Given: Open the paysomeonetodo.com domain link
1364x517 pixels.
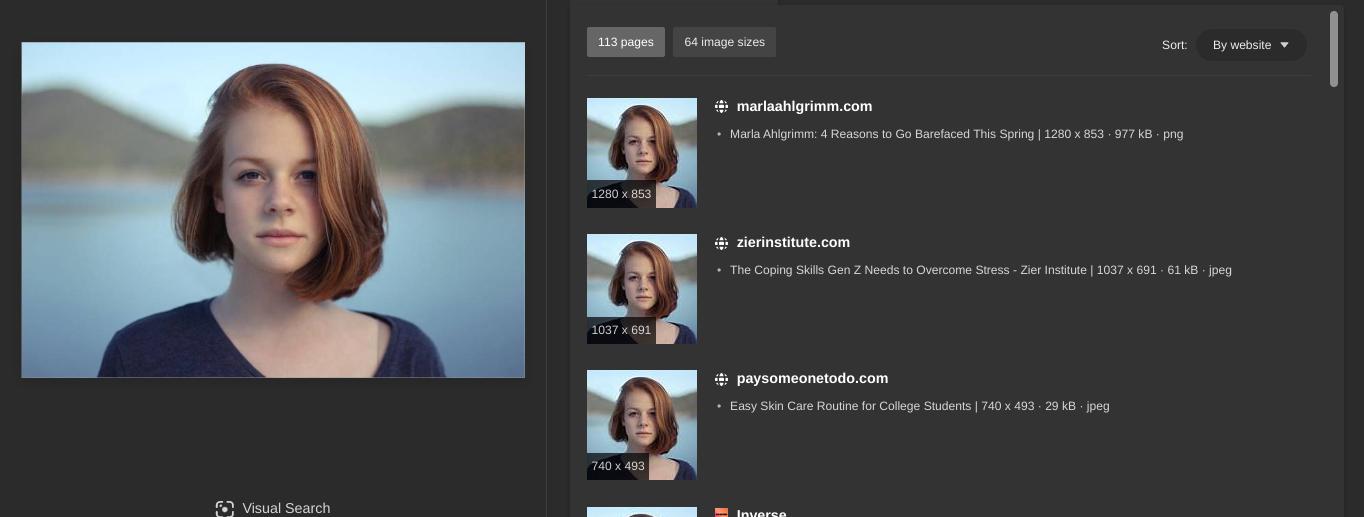Looking at the screenshot, I should 812,378.
